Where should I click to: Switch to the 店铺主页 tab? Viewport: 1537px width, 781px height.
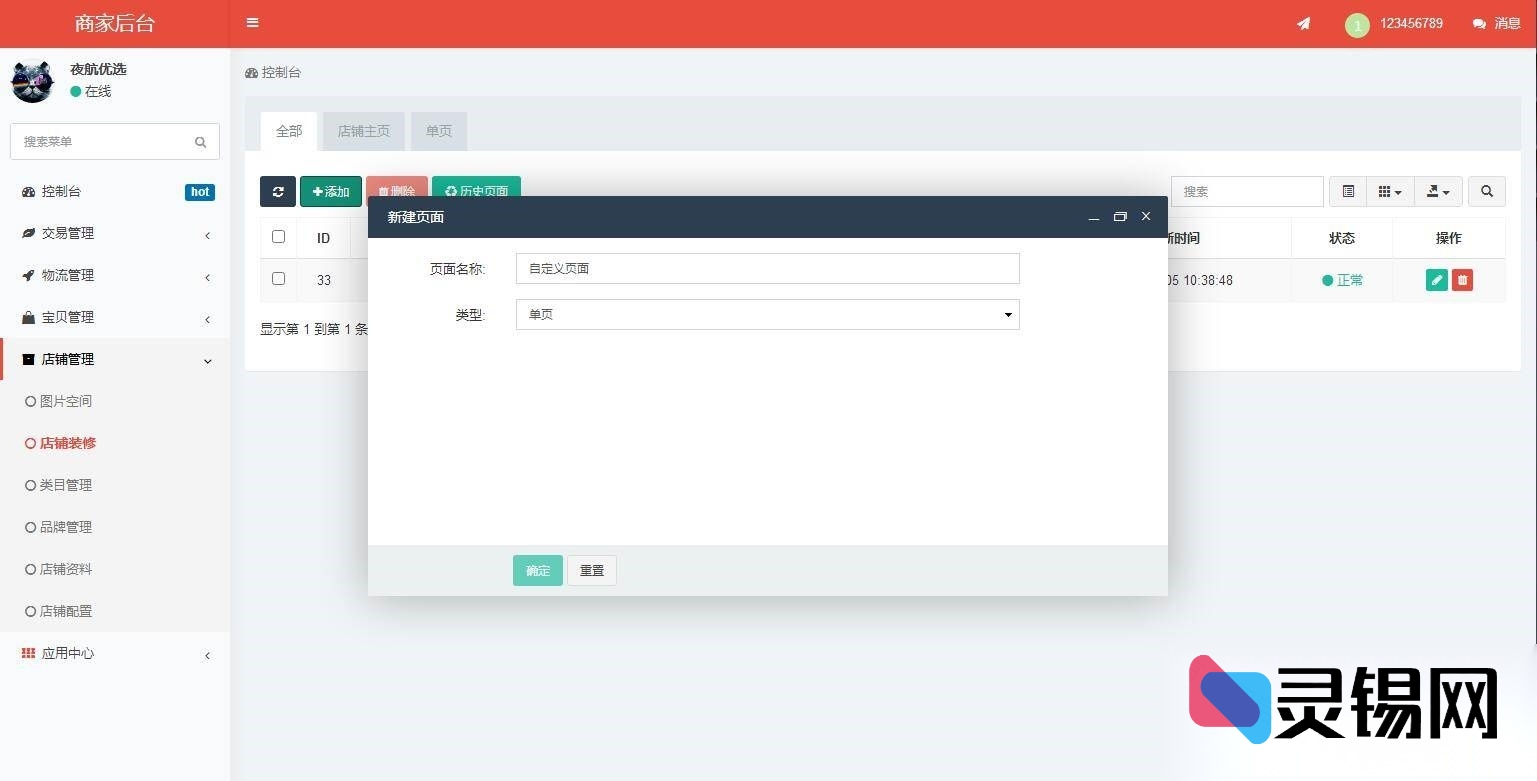point(363,131)
